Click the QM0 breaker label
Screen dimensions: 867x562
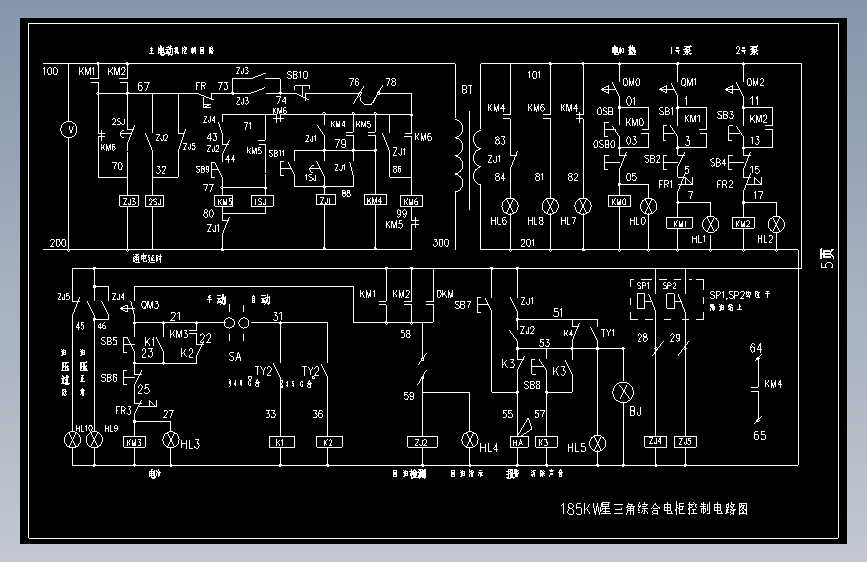tap(631, 82)
